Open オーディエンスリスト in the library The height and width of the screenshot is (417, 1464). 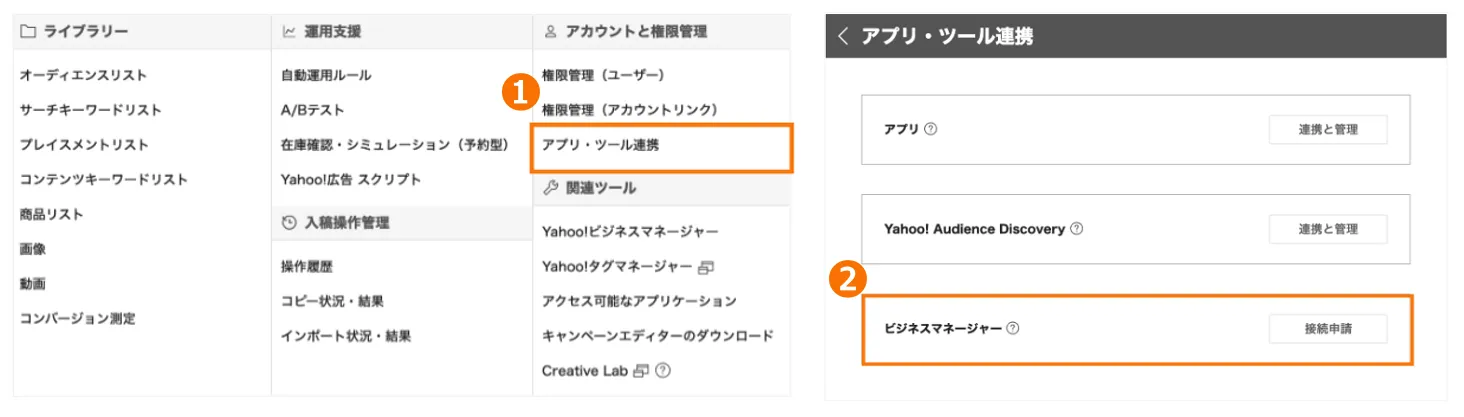click(x=83, y=75)
